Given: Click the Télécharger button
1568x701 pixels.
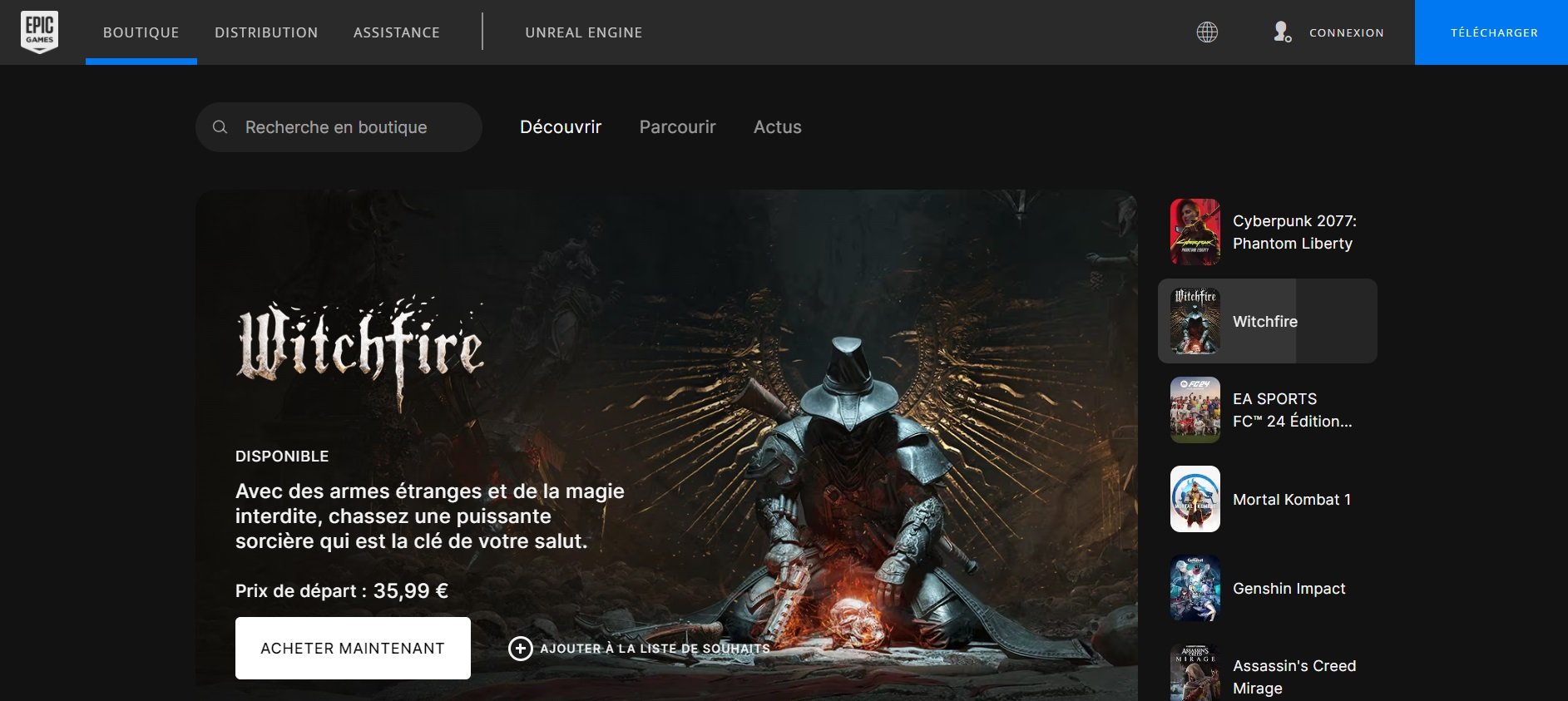Looking at the screenshot, I should (1491, 32).
